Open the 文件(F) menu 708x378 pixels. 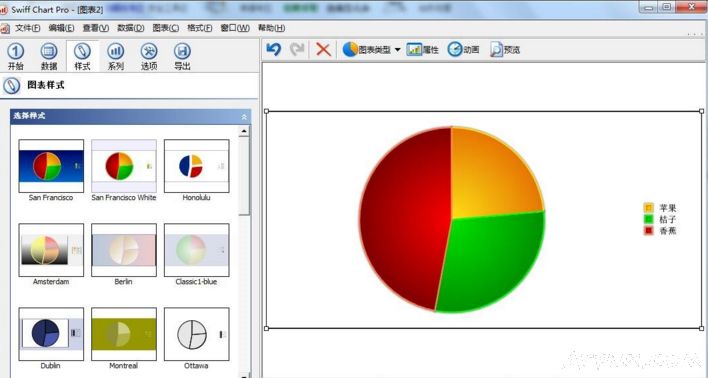(x=28, y=28)
